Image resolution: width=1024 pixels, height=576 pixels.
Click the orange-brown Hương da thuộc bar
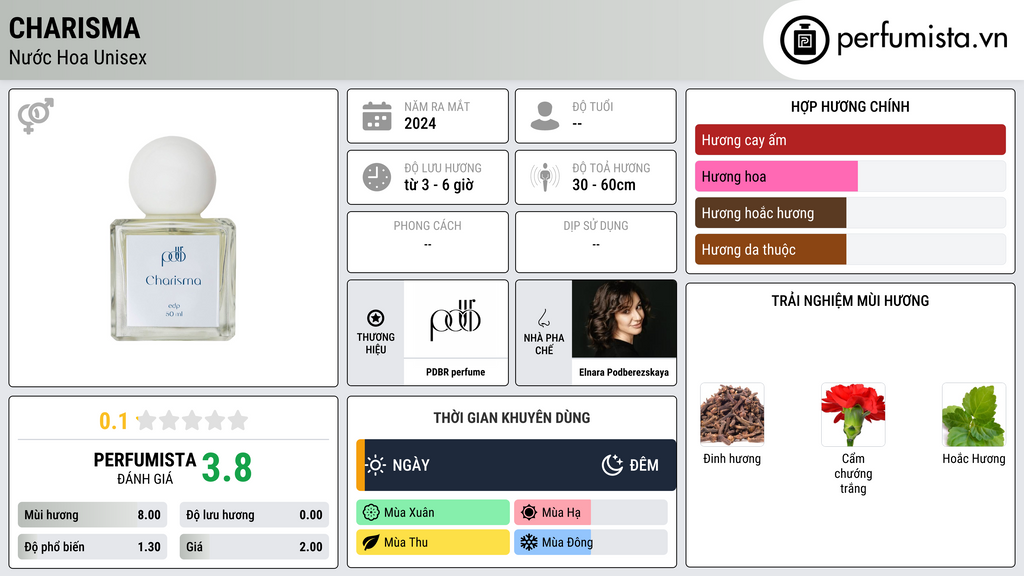coord(771,249)
